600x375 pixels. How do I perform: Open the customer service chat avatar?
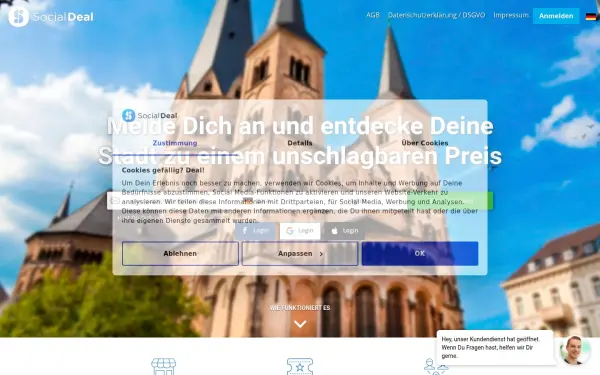point(574,350)
